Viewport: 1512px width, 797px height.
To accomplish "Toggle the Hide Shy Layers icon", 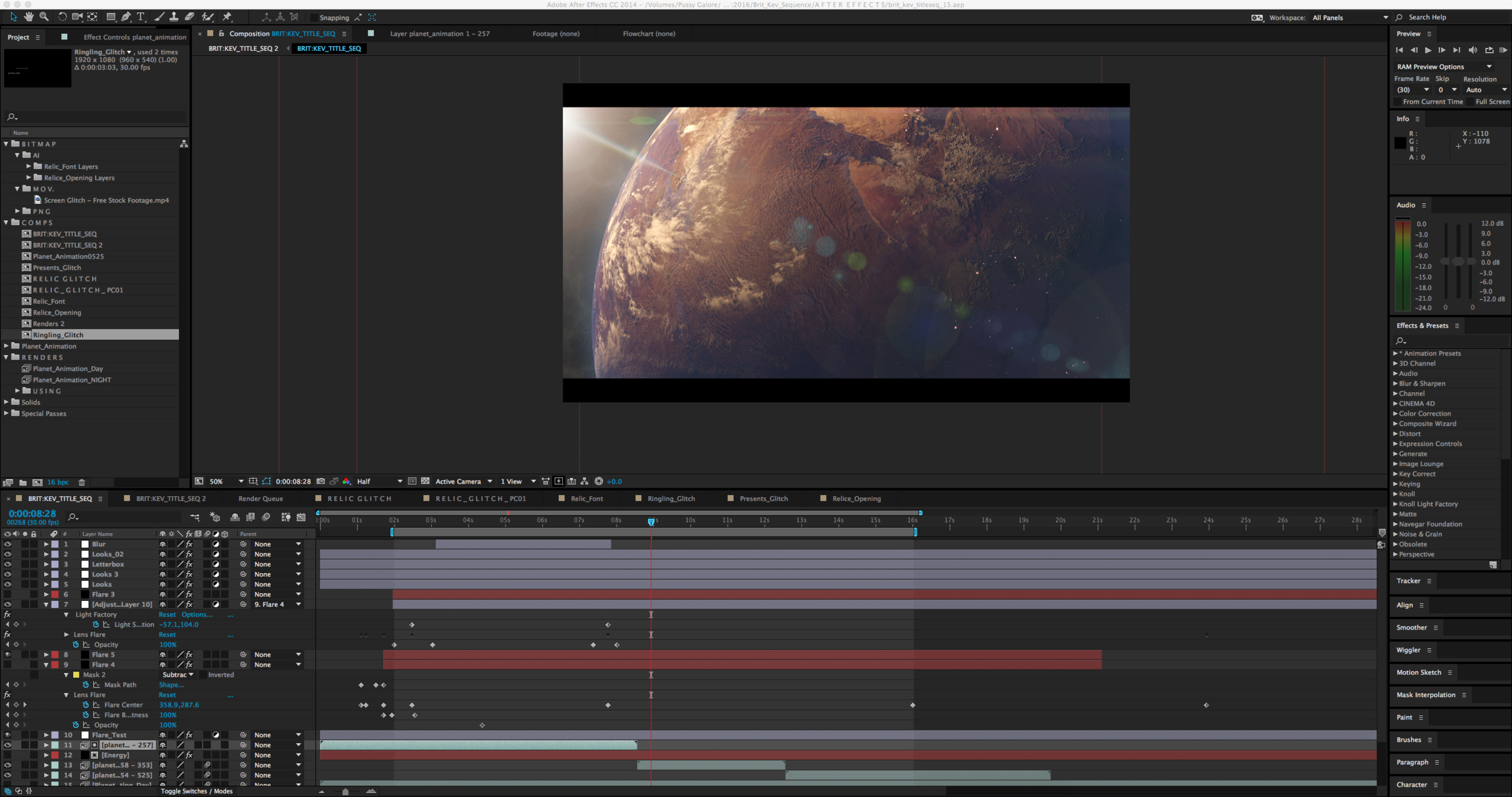I will point(235,517).
